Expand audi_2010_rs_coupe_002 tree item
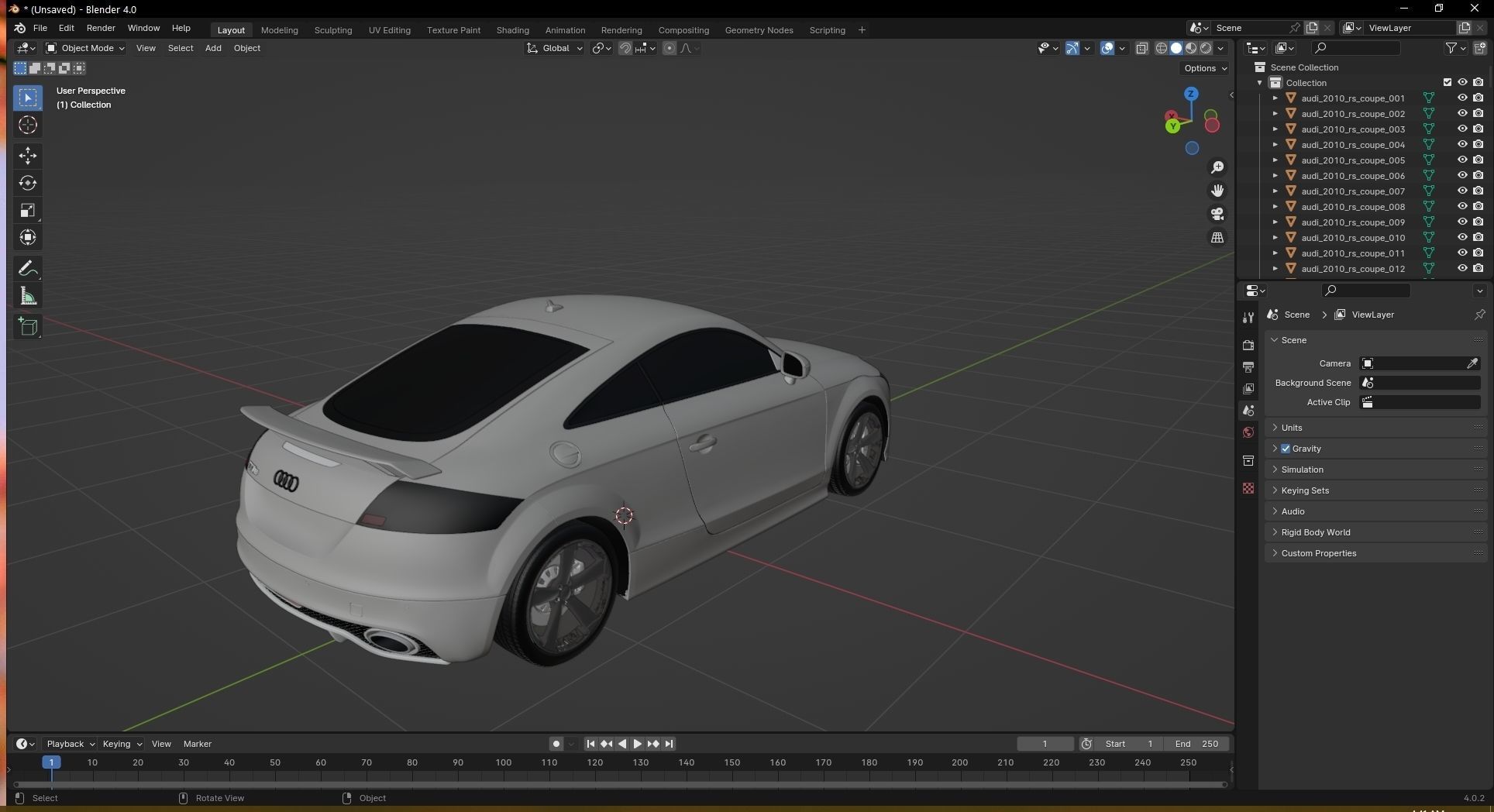1494x812 pixels. [1275, 113]
